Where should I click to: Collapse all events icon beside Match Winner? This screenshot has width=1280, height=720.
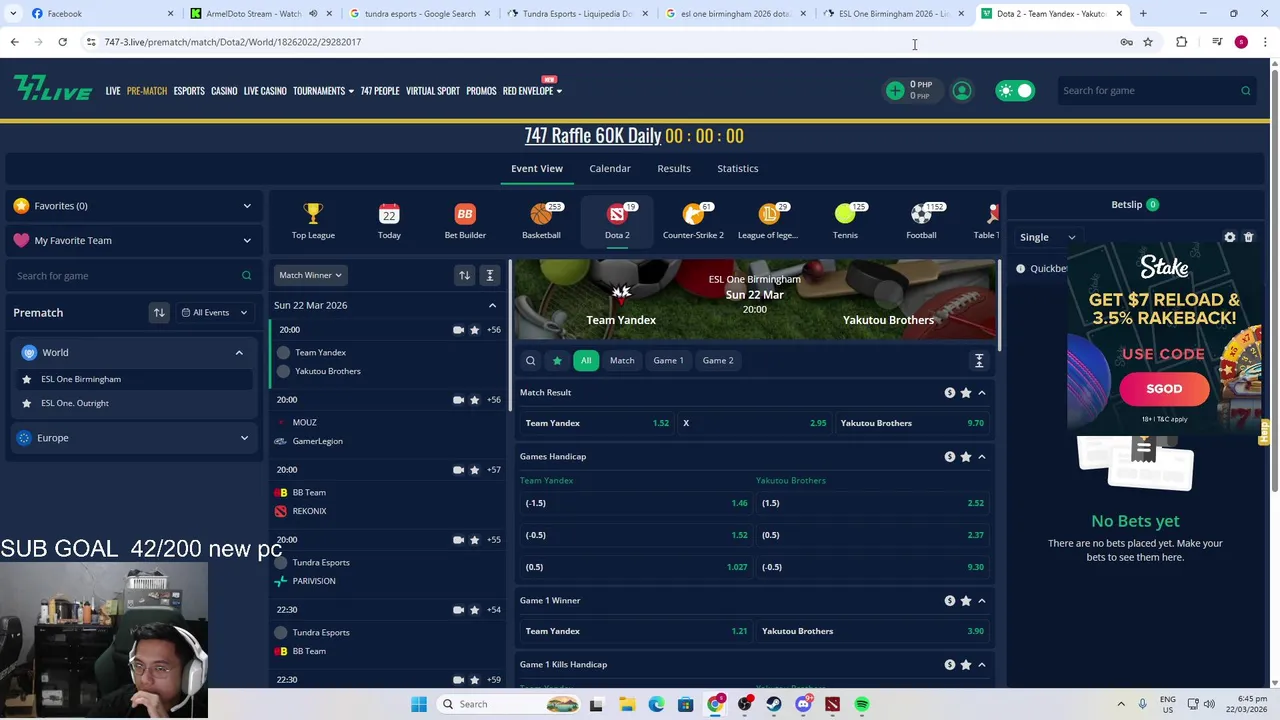pyautogui.click(x=490, y=275)
